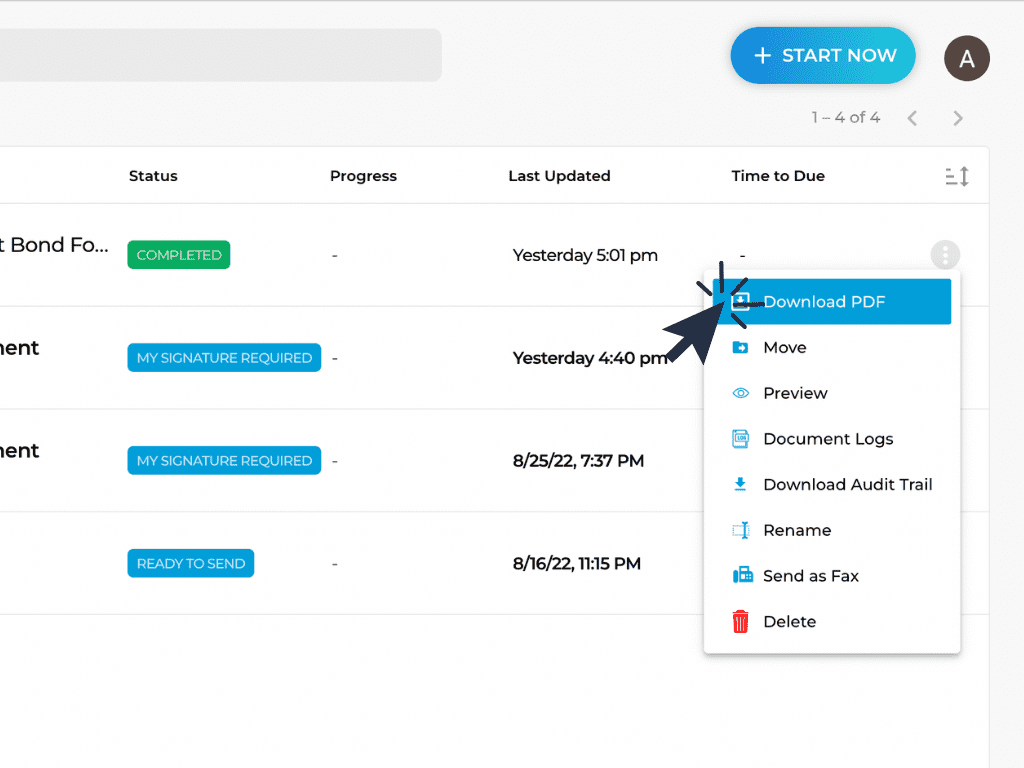The image size is (1024, 768).
Task: Open account menu via A avatar
Action: (967, 58)
